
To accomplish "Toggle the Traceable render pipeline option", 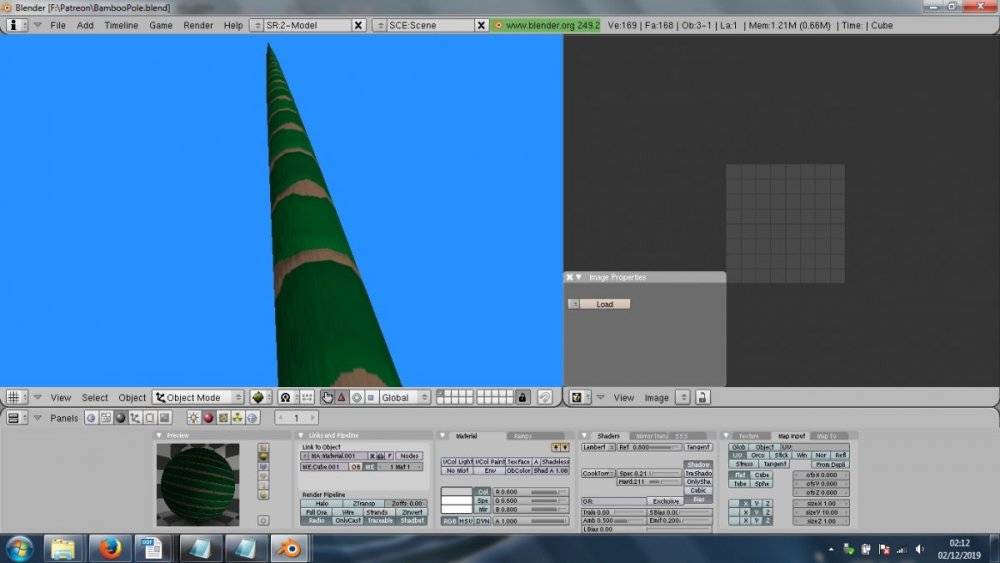I will pyautogui.click(x=380, y=520).
